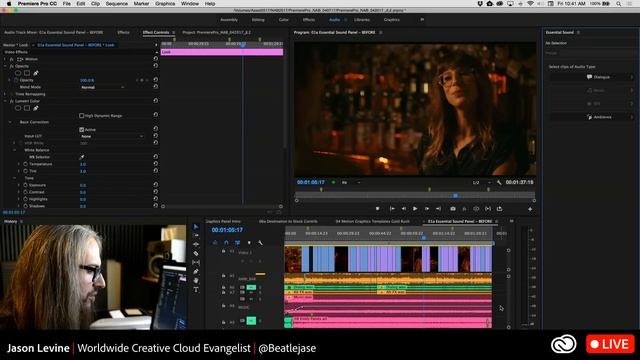Expand the Motion effect
Image resolution: width=640 pixels, height=360 pixels.
pos(5,59)
